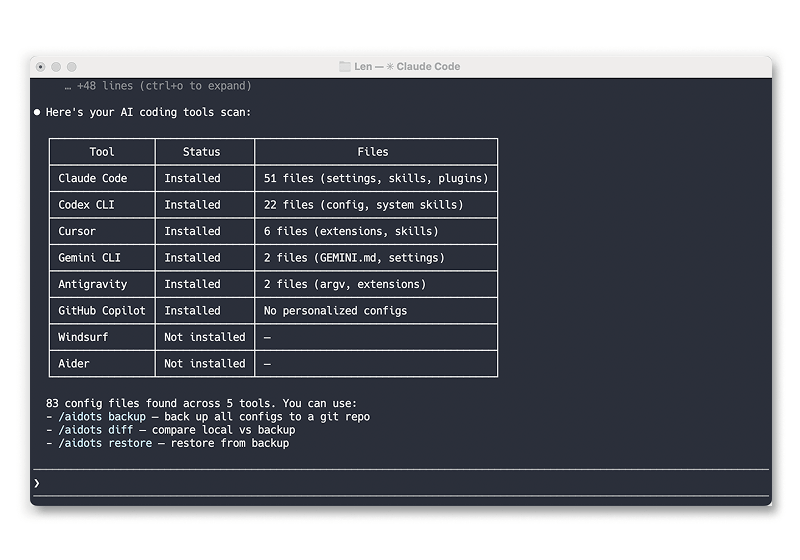Screen dimensions: 800x560
Task: Click the prompt chevron at the input line
Action: [37, 483]
